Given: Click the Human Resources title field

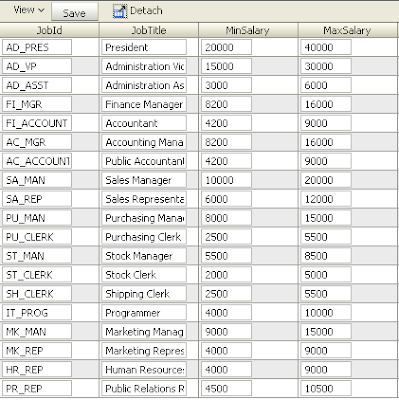Looking at the screenshot, I should point(144,370).
